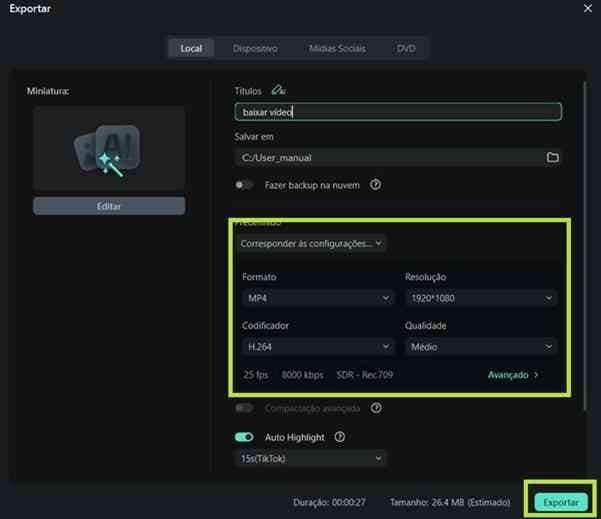Click the Codificador label

[x=265, y=325]
